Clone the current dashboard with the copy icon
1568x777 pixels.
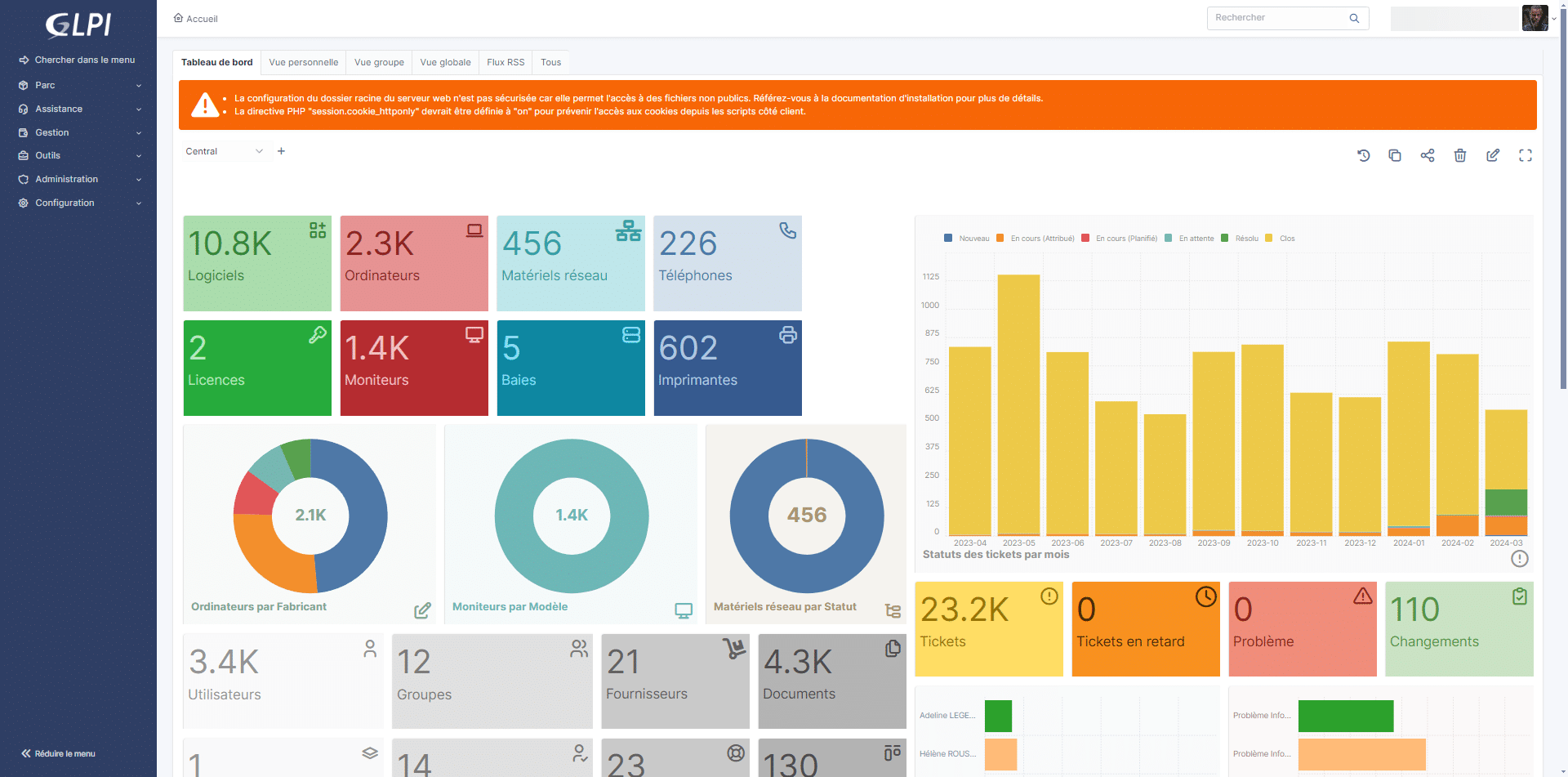(x=1395, y=155)
